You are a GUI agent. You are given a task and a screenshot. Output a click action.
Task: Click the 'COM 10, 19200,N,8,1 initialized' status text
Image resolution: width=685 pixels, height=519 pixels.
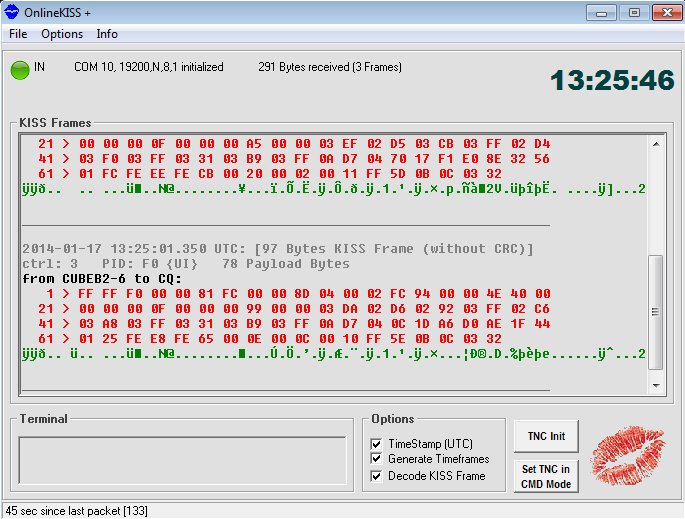149,67
